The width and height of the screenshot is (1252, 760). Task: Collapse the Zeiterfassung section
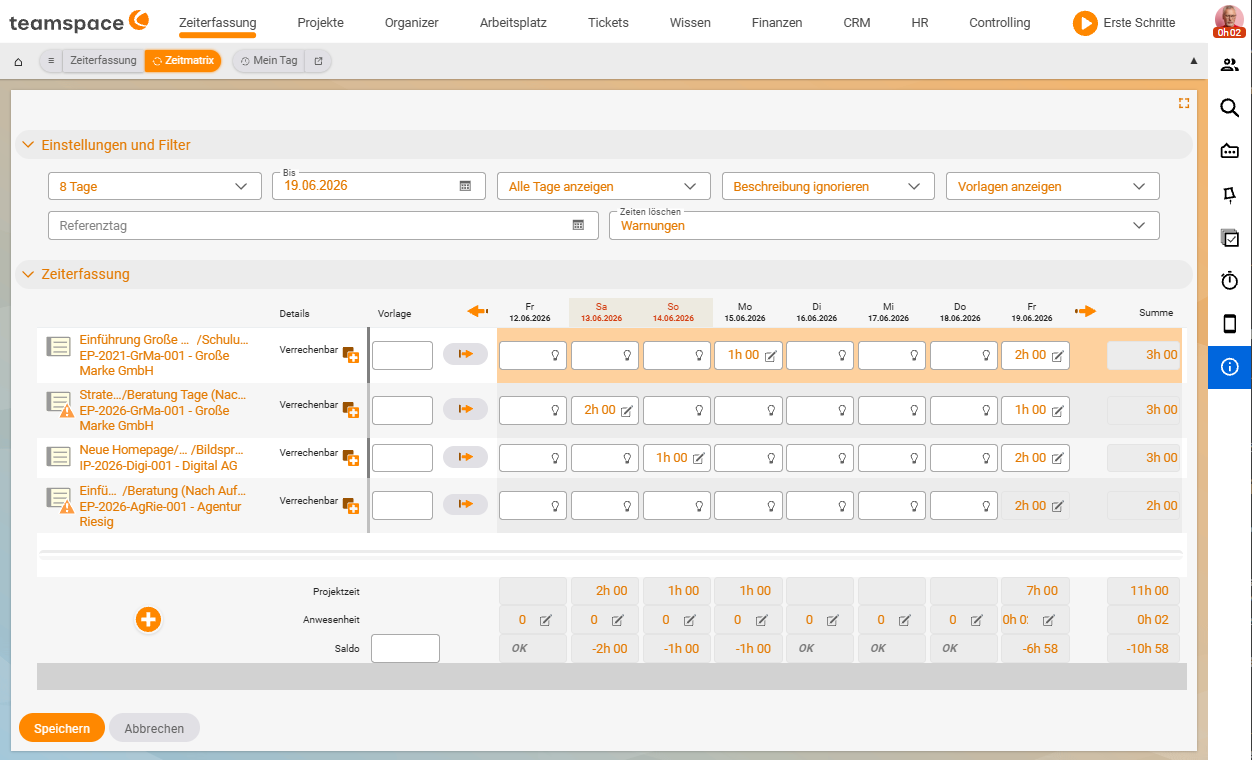click(x=28, y=274)
